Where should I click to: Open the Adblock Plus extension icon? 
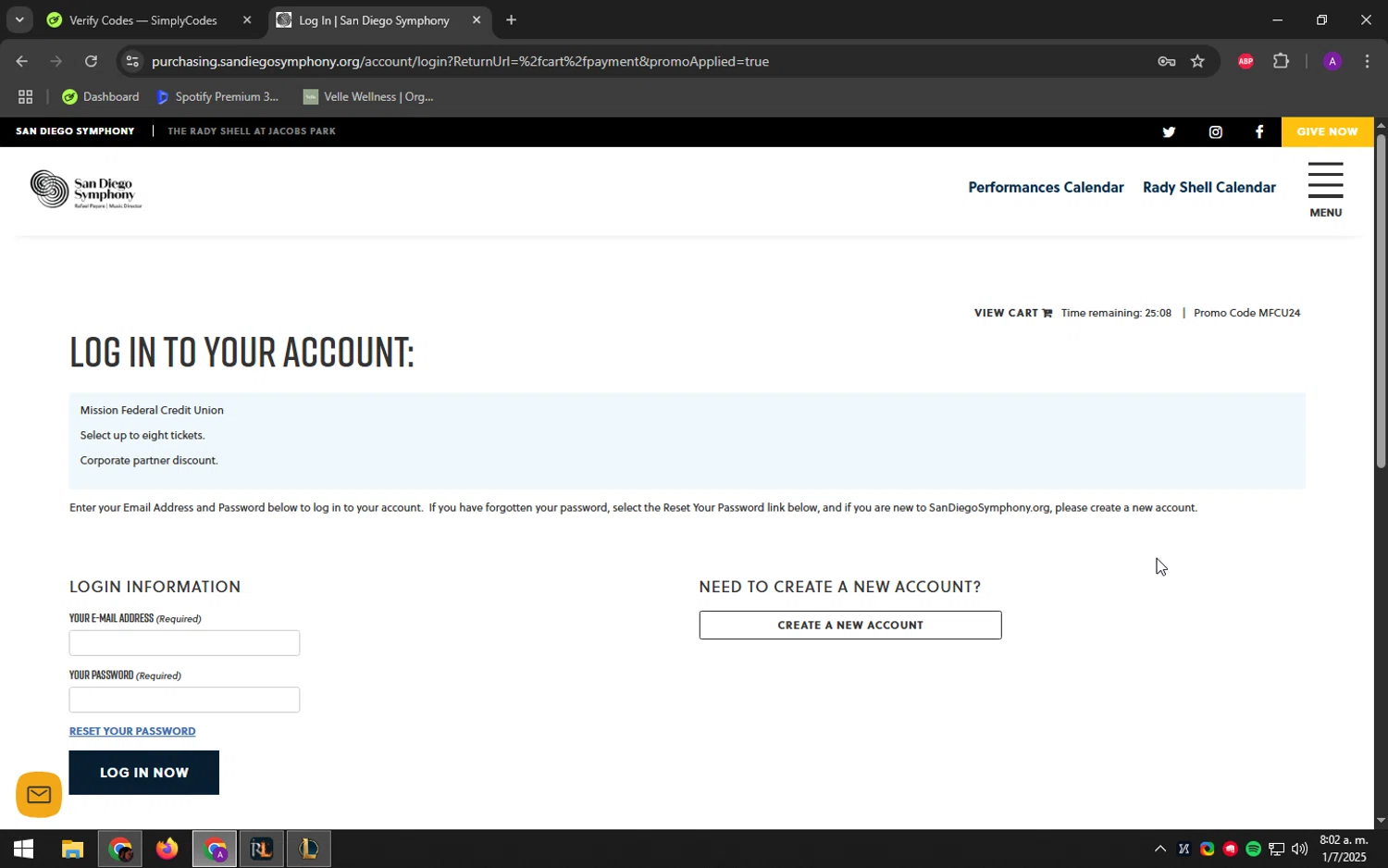click(1245, 61)
